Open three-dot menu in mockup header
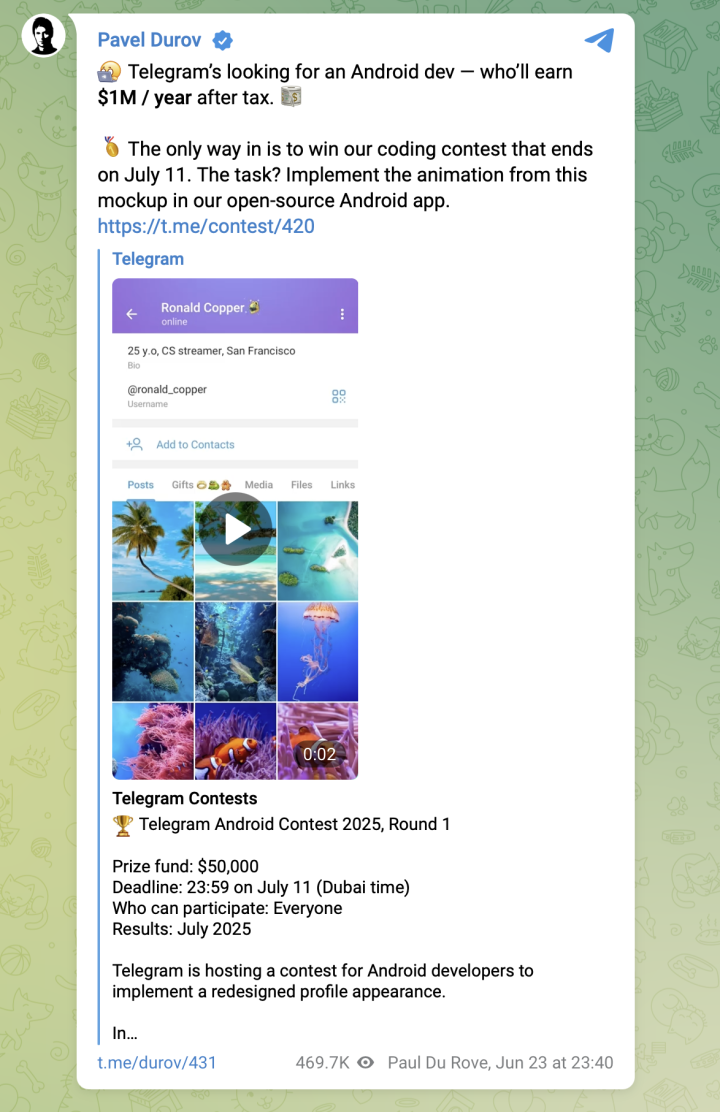720x1112 pixels. click(342, 313)
